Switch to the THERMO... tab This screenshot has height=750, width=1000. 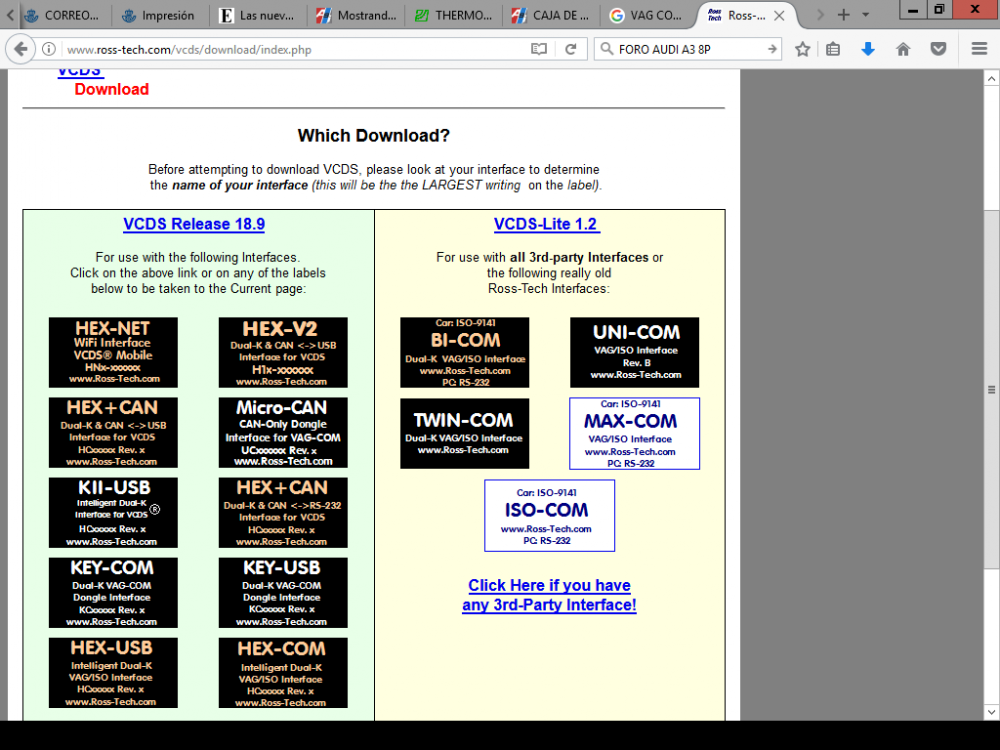pos(453,15)
